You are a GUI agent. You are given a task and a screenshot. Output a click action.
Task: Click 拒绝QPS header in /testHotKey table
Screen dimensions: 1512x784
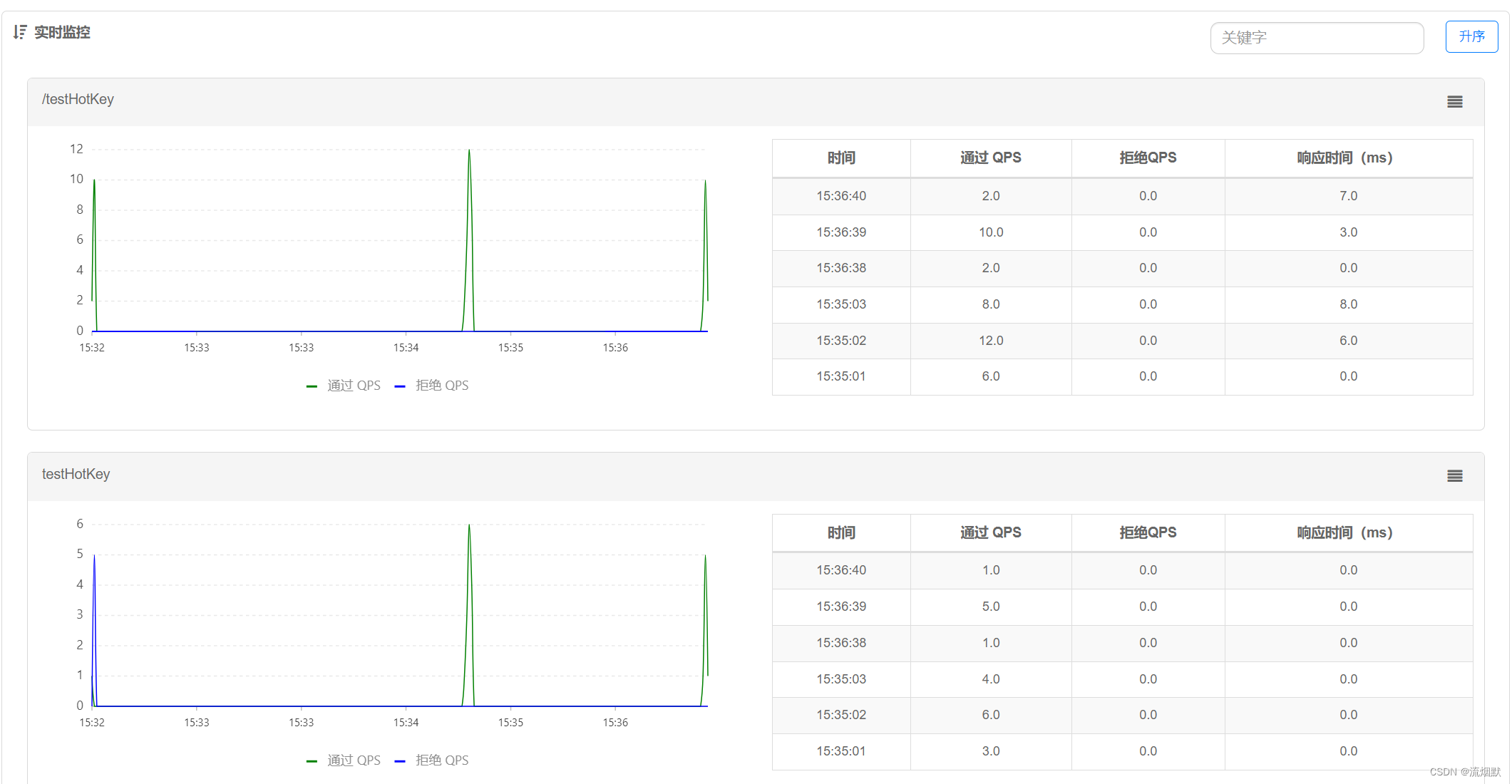coord(1148,158)
